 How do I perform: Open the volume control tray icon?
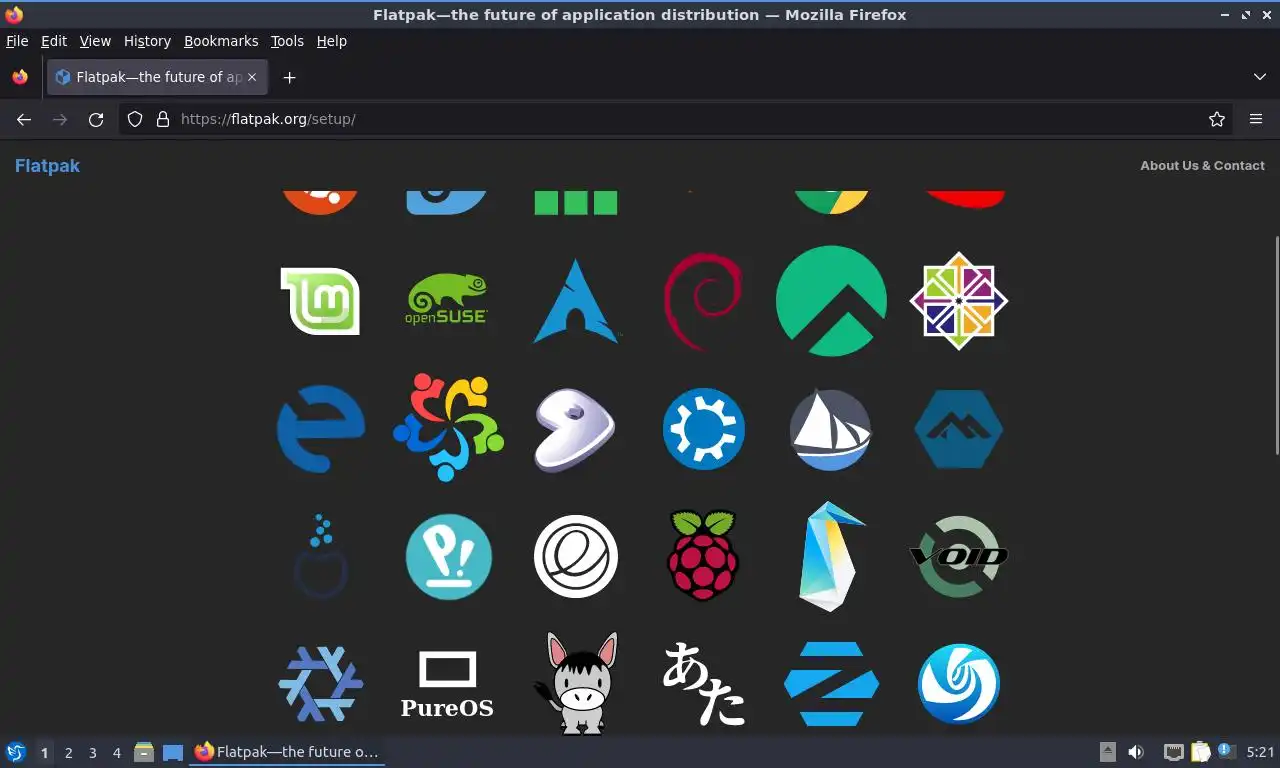1136,752
